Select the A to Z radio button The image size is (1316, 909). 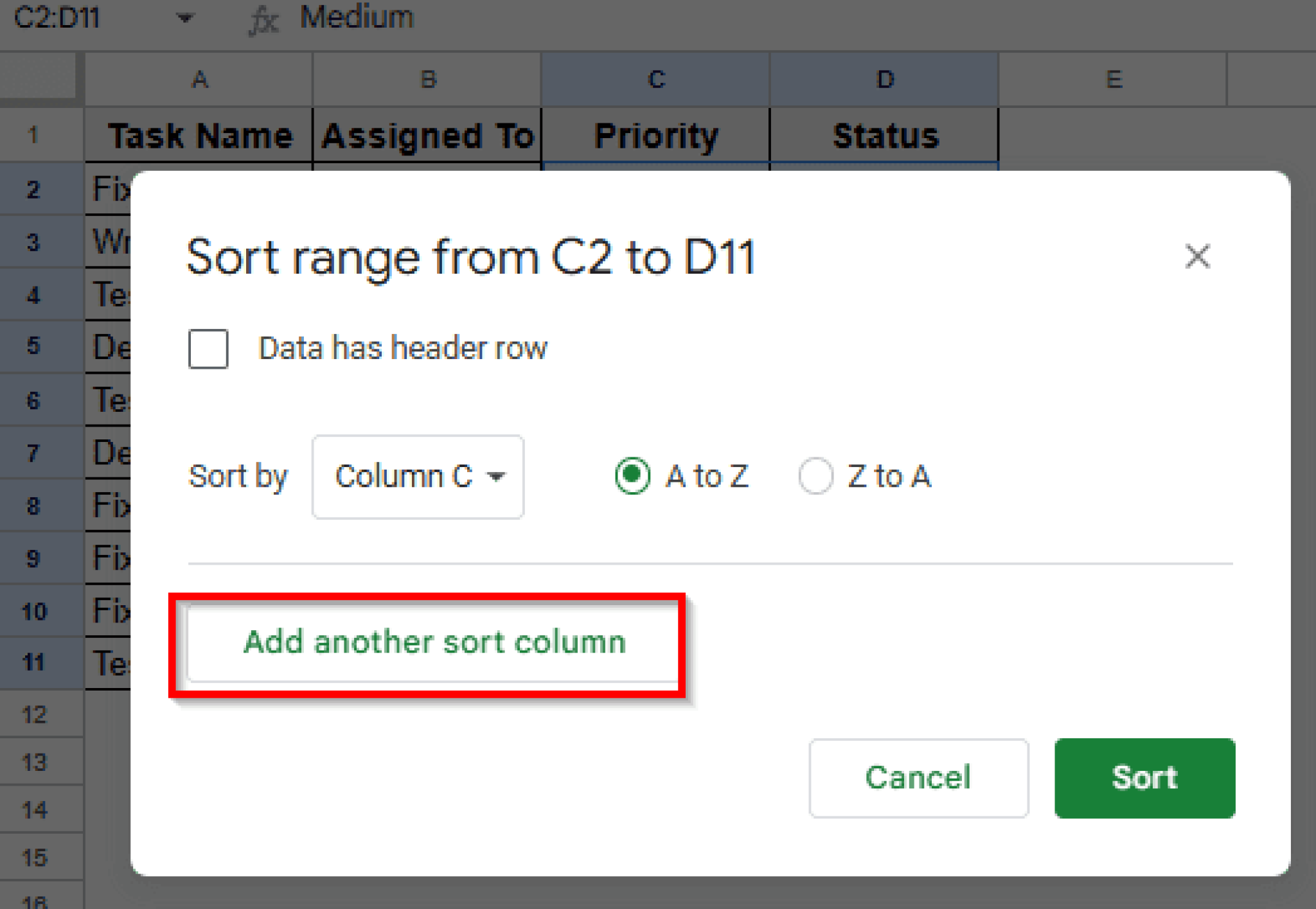pyautogui.click(x=632, y=476)
